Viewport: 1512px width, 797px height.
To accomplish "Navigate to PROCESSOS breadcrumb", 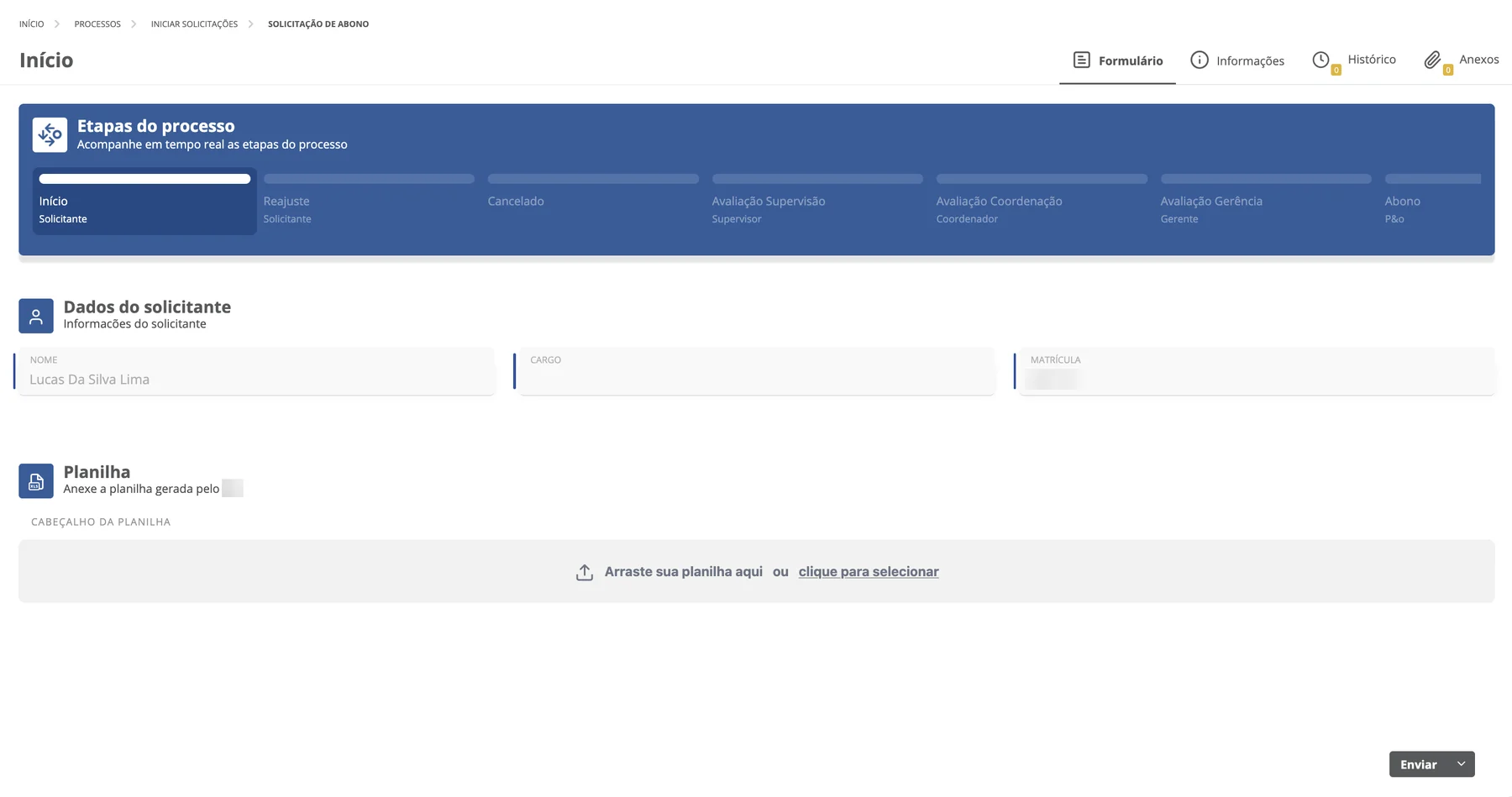I will click(97, 24).
